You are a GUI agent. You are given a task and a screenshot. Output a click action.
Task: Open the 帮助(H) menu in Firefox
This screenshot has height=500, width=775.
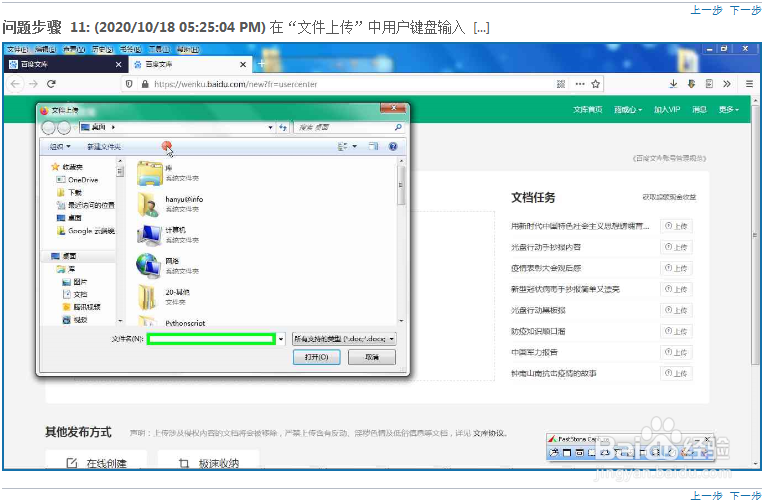tap(188, 49)
